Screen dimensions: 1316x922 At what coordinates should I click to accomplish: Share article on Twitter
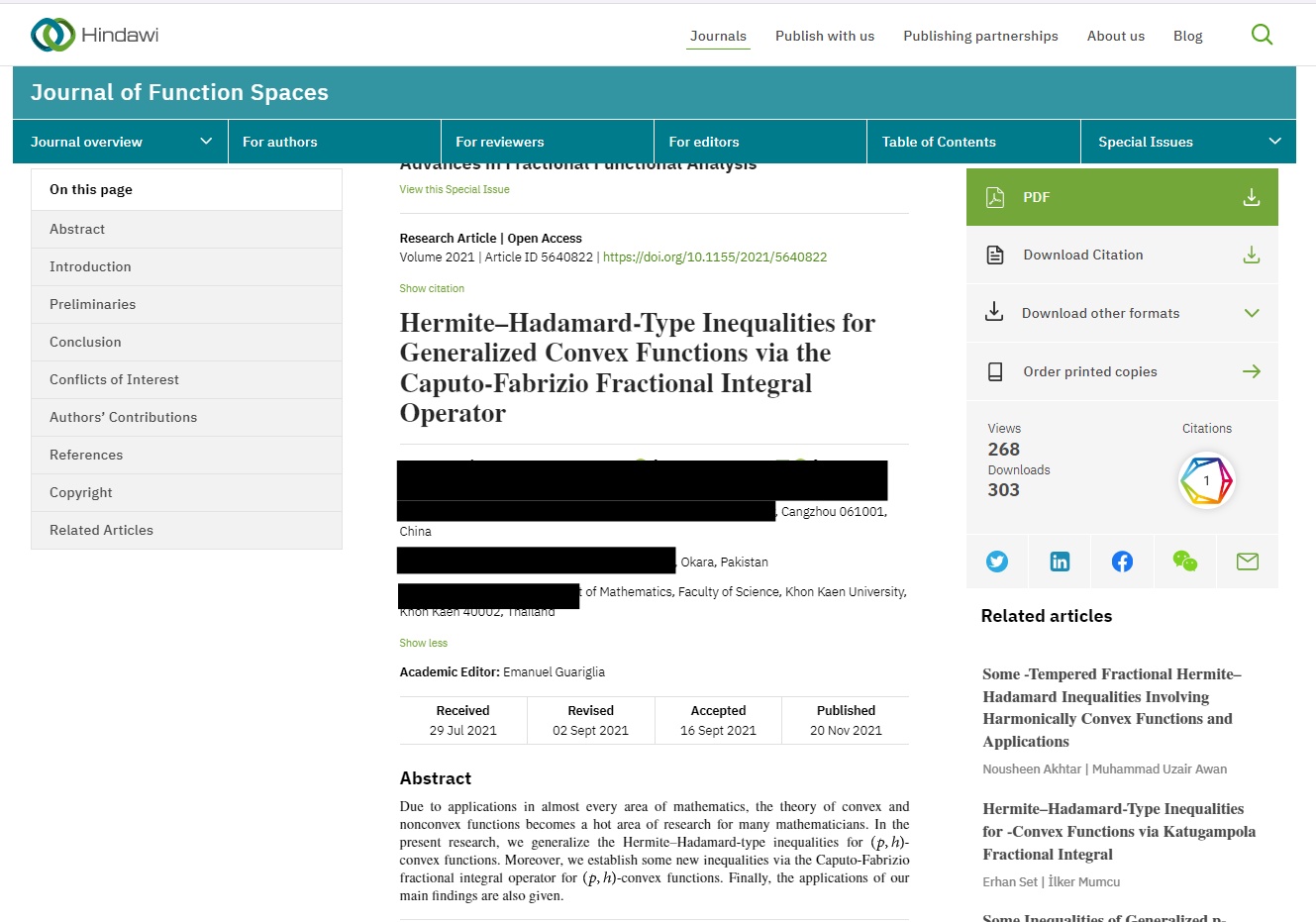tap(997, 562)
